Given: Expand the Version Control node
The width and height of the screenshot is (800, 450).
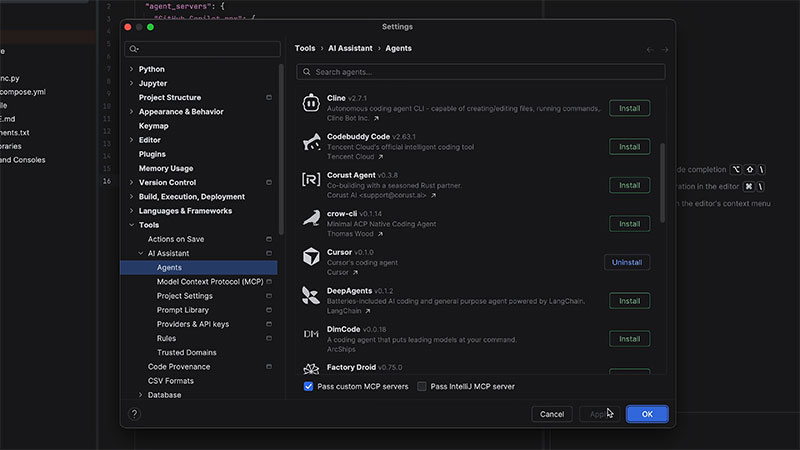Looking at the screenshot, I should click(132, 182).
